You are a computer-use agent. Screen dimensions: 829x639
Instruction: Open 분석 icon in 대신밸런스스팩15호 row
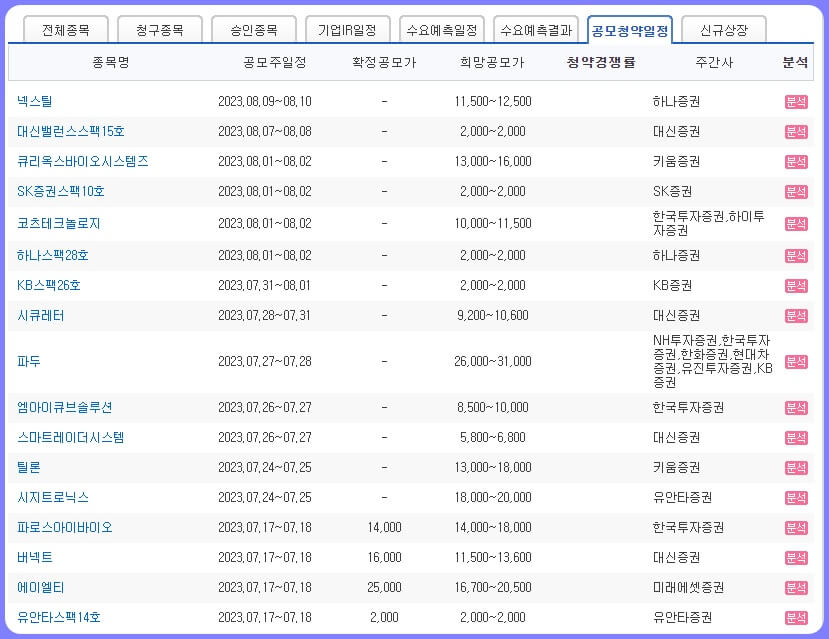[x=796, y=132]
